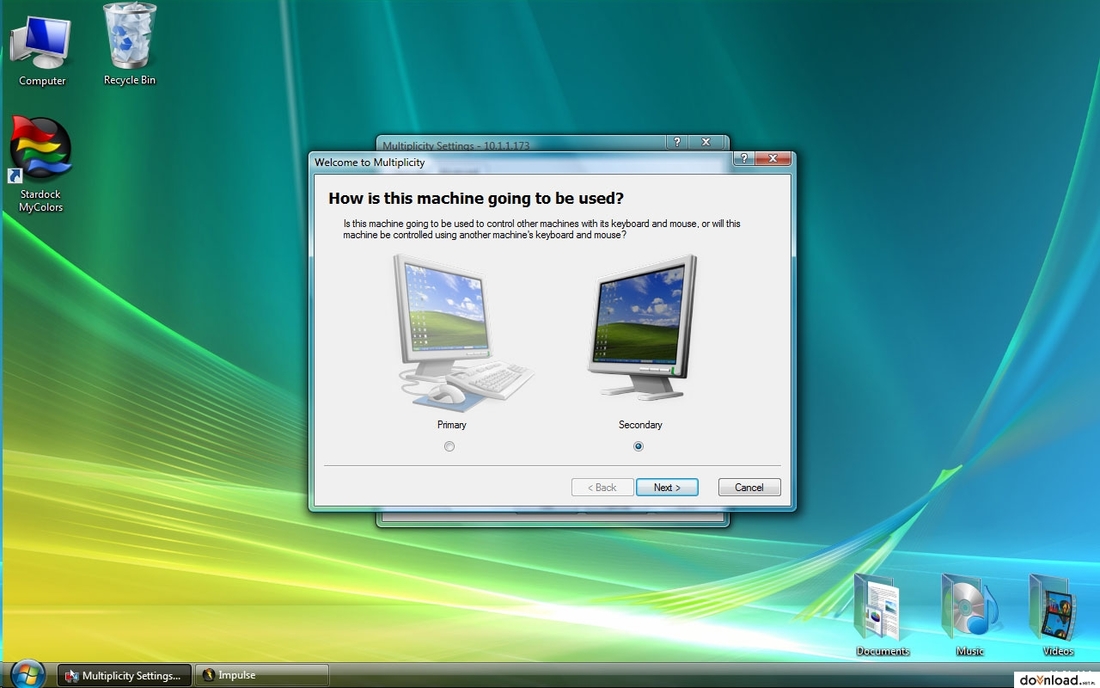Screen dimensions: 1100x688
Task: Click the Windows Start orb
Action: tap(28, 674)
